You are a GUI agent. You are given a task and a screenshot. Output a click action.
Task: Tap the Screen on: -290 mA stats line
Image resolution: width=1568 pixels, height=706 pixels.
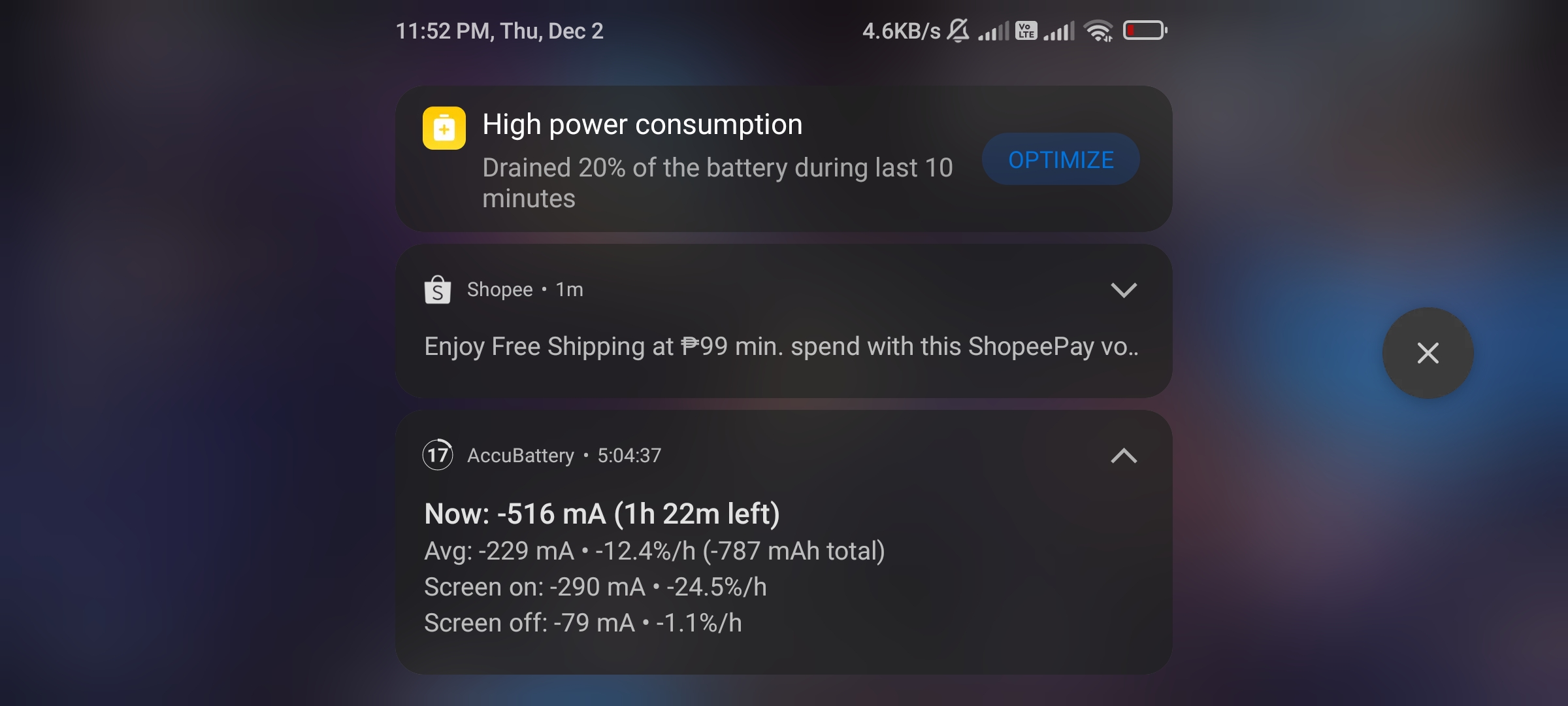pos(595,587)
